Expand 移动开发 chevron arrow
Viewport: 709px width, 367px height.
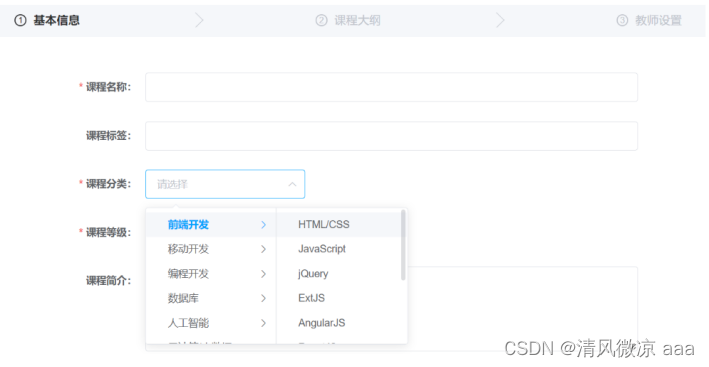(263, 249)
